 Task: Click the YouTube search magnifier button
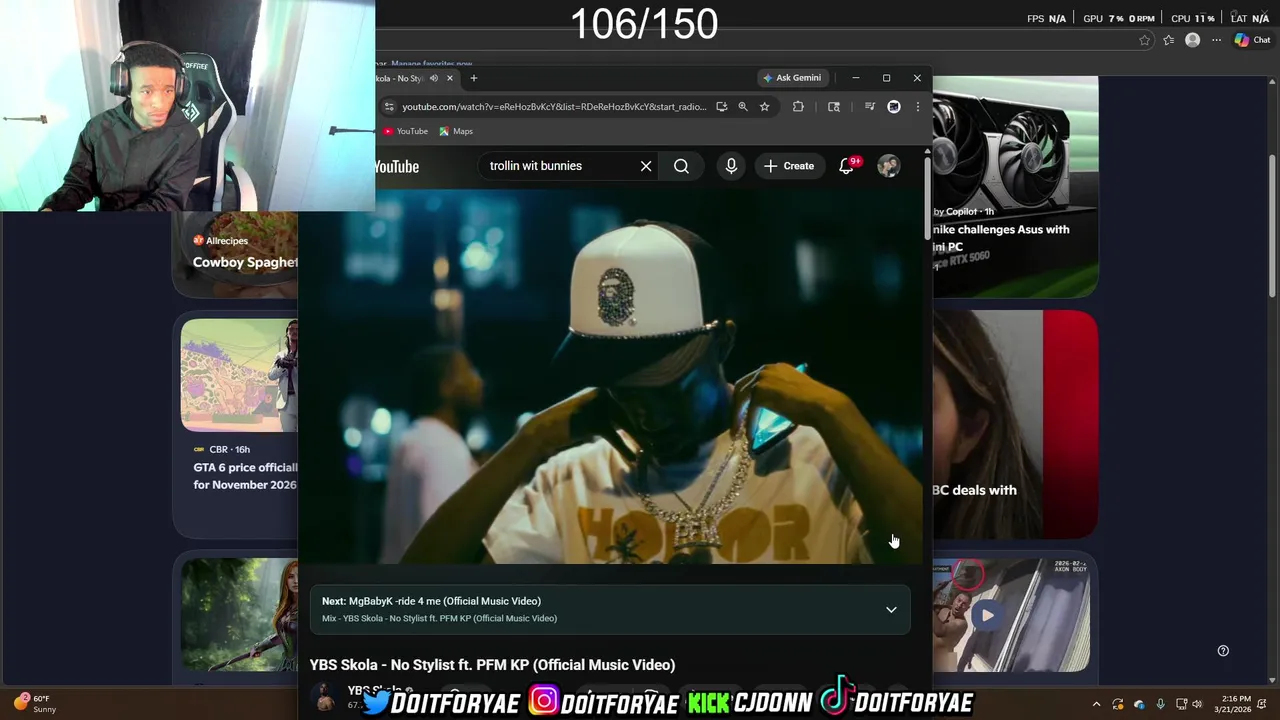pos(681,166)
